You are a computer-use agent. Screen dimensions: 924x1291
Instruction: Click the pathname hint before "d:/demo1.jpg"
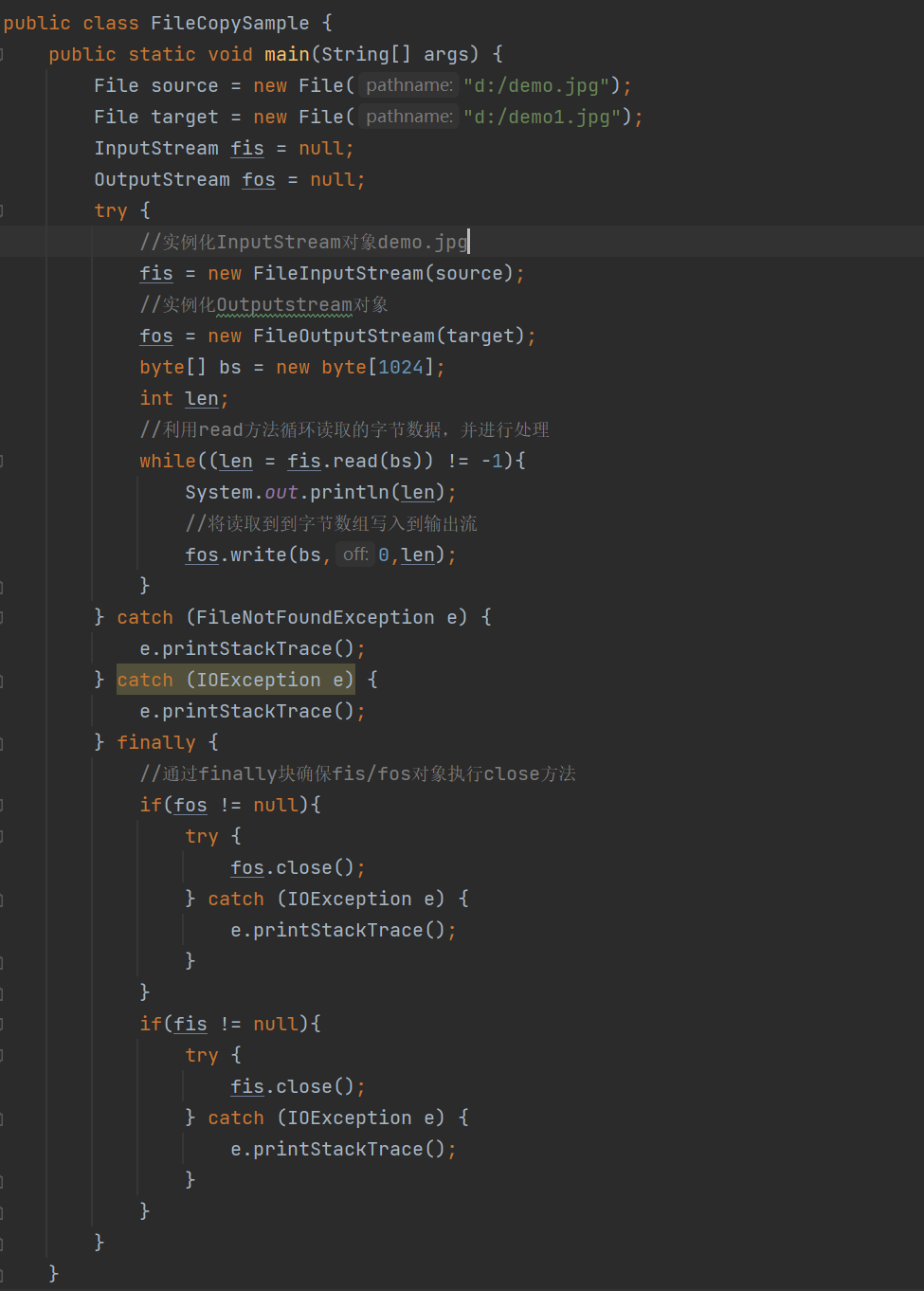point(408,117)
